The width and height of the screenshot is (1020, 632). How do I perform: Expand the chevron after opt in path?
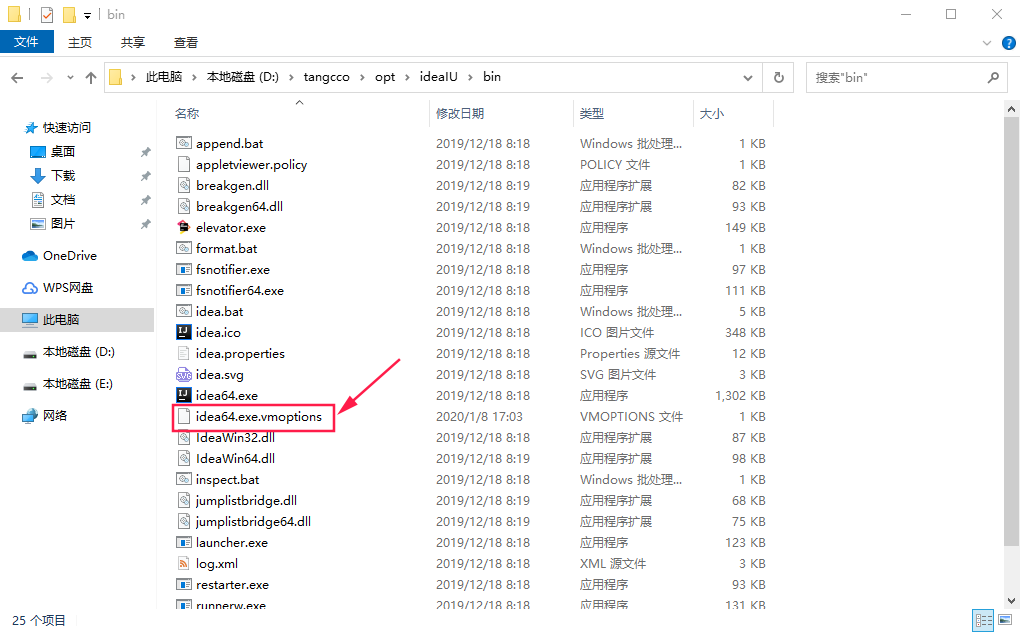coord(407,77)
